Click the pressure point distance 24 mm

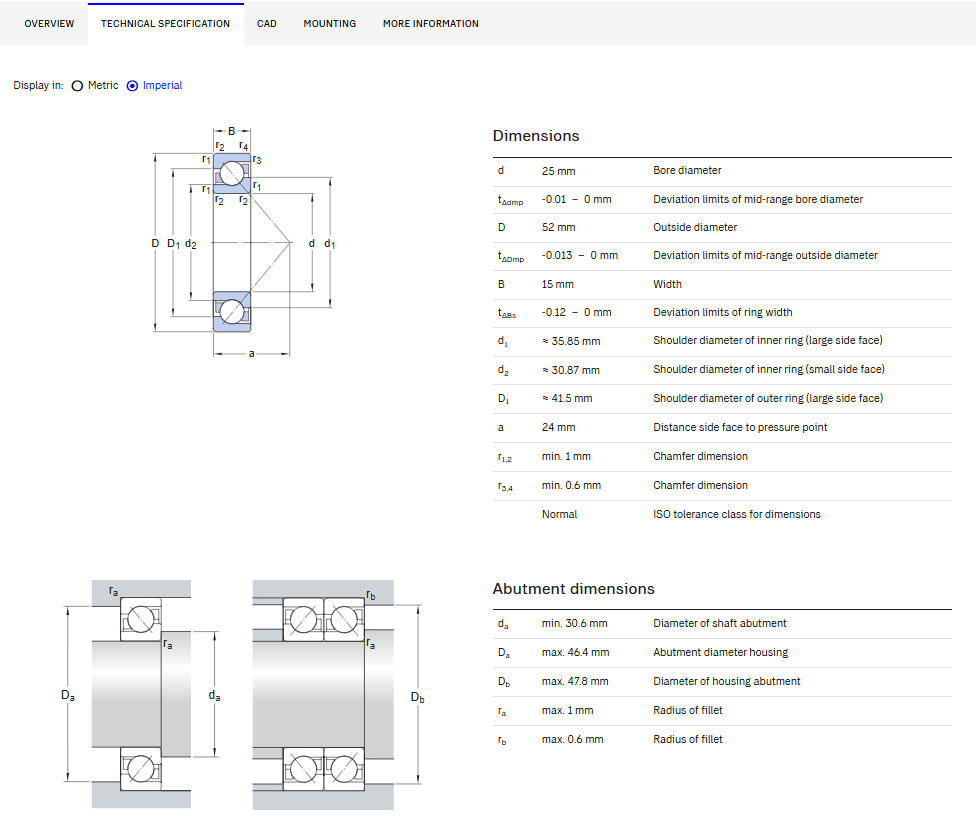[x=558, y=428]
